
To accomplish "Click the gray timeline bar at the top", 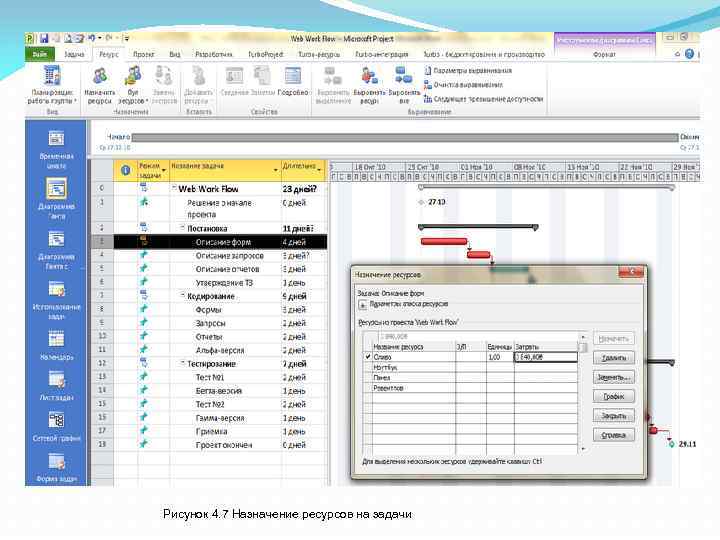I will pos(405,137).
